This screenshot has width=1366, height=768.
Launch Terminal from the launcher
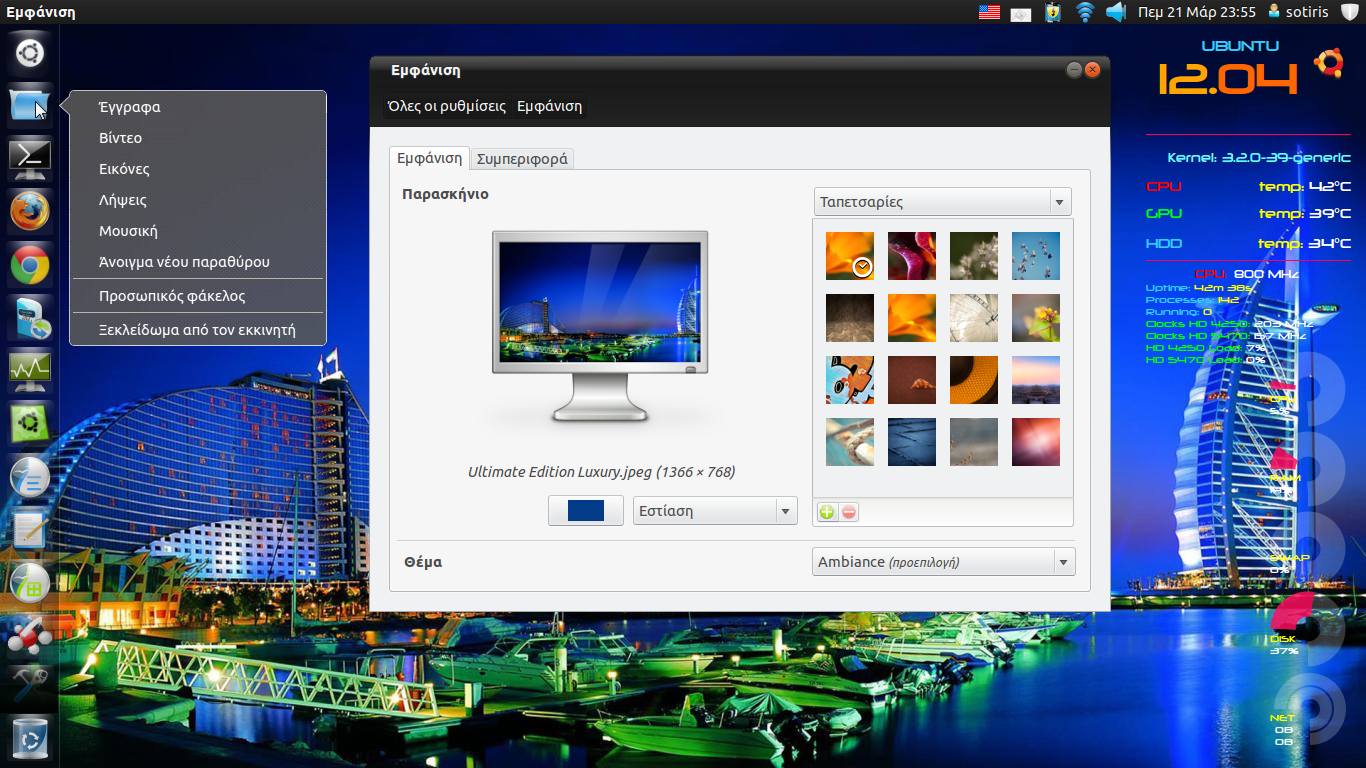(29, 158)
